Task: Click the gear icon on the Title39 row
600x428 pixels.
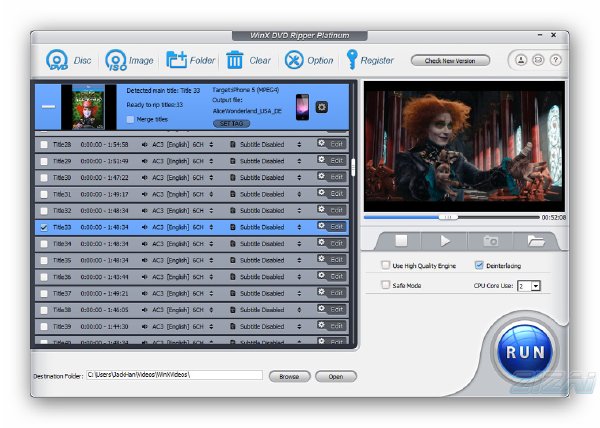Action: (321, 325)
